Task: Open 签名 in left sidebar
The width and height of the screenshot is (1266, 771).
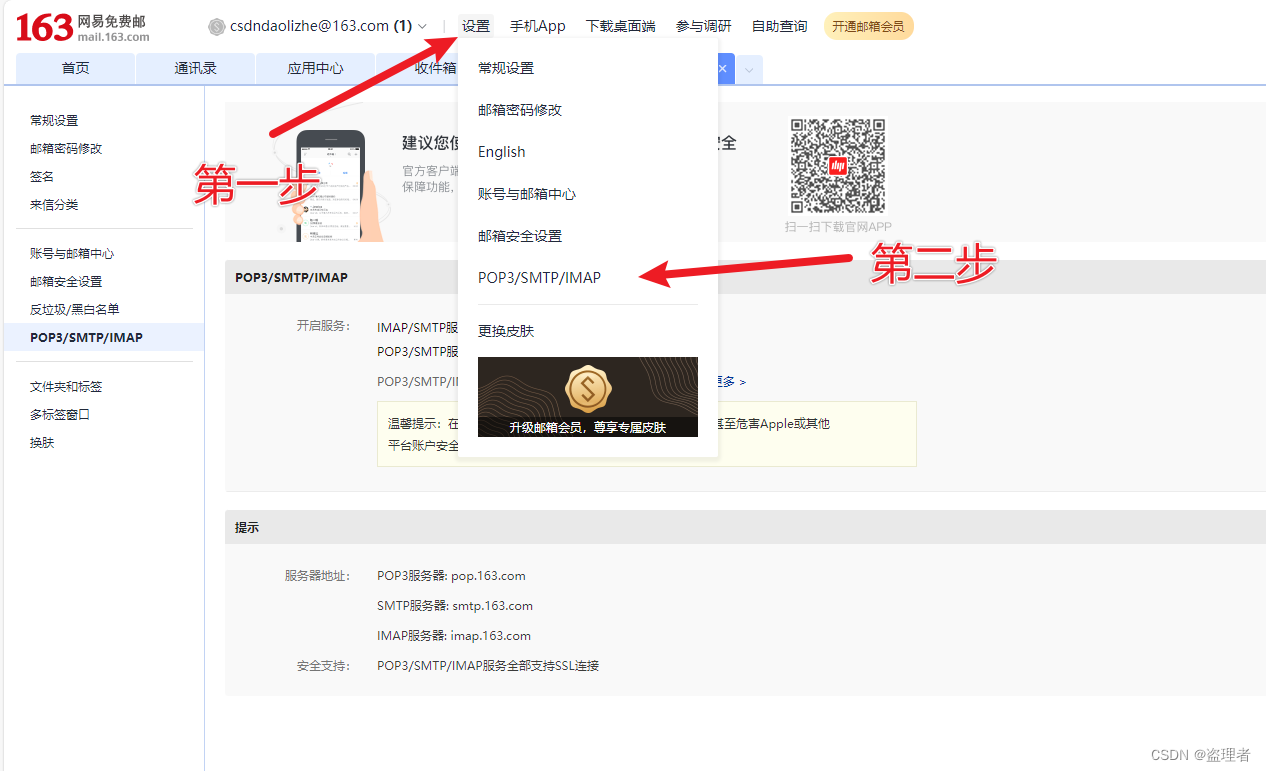Action: coord(42,176)
